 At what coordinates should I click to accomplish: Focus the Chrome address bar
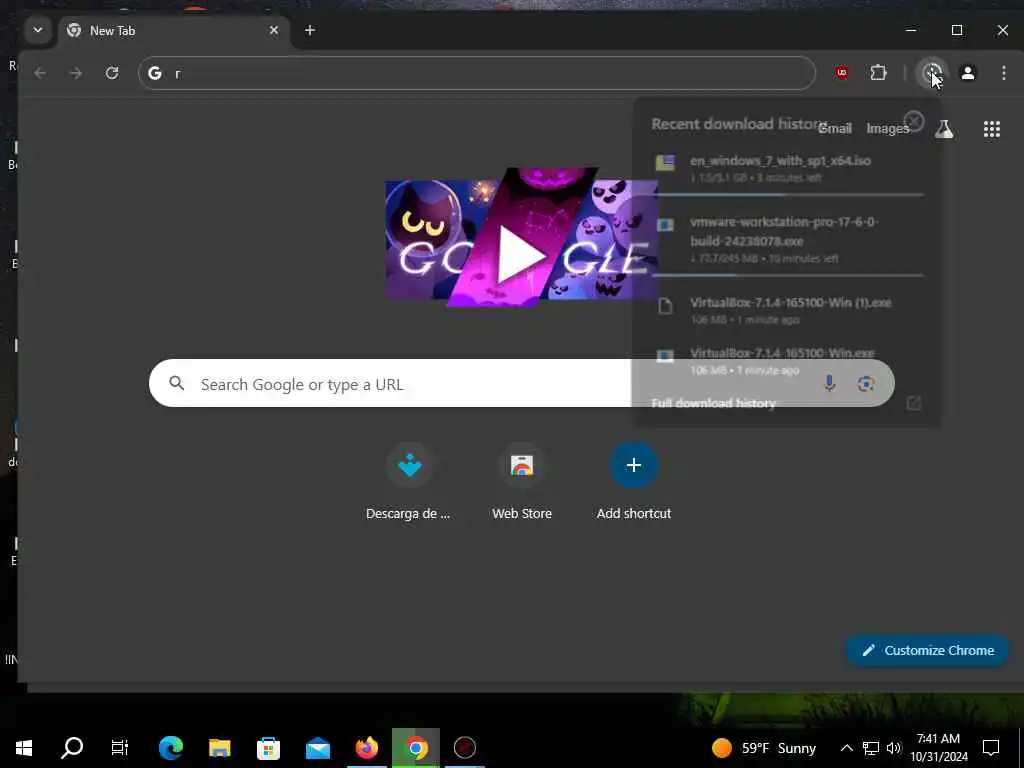pos(477,73)
